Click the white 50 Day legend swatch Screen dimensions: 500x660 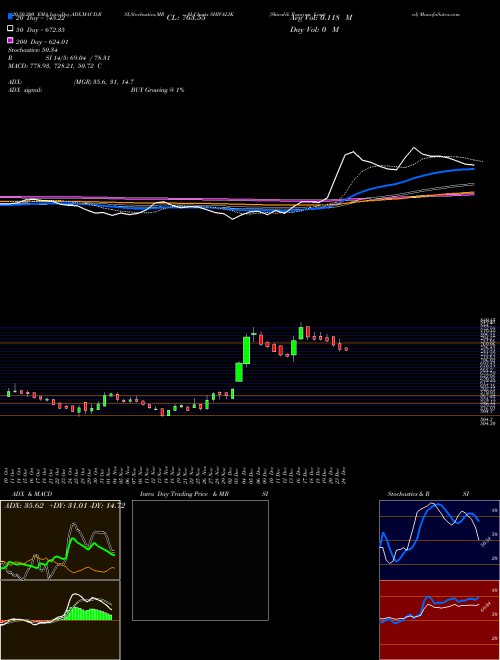10,29
